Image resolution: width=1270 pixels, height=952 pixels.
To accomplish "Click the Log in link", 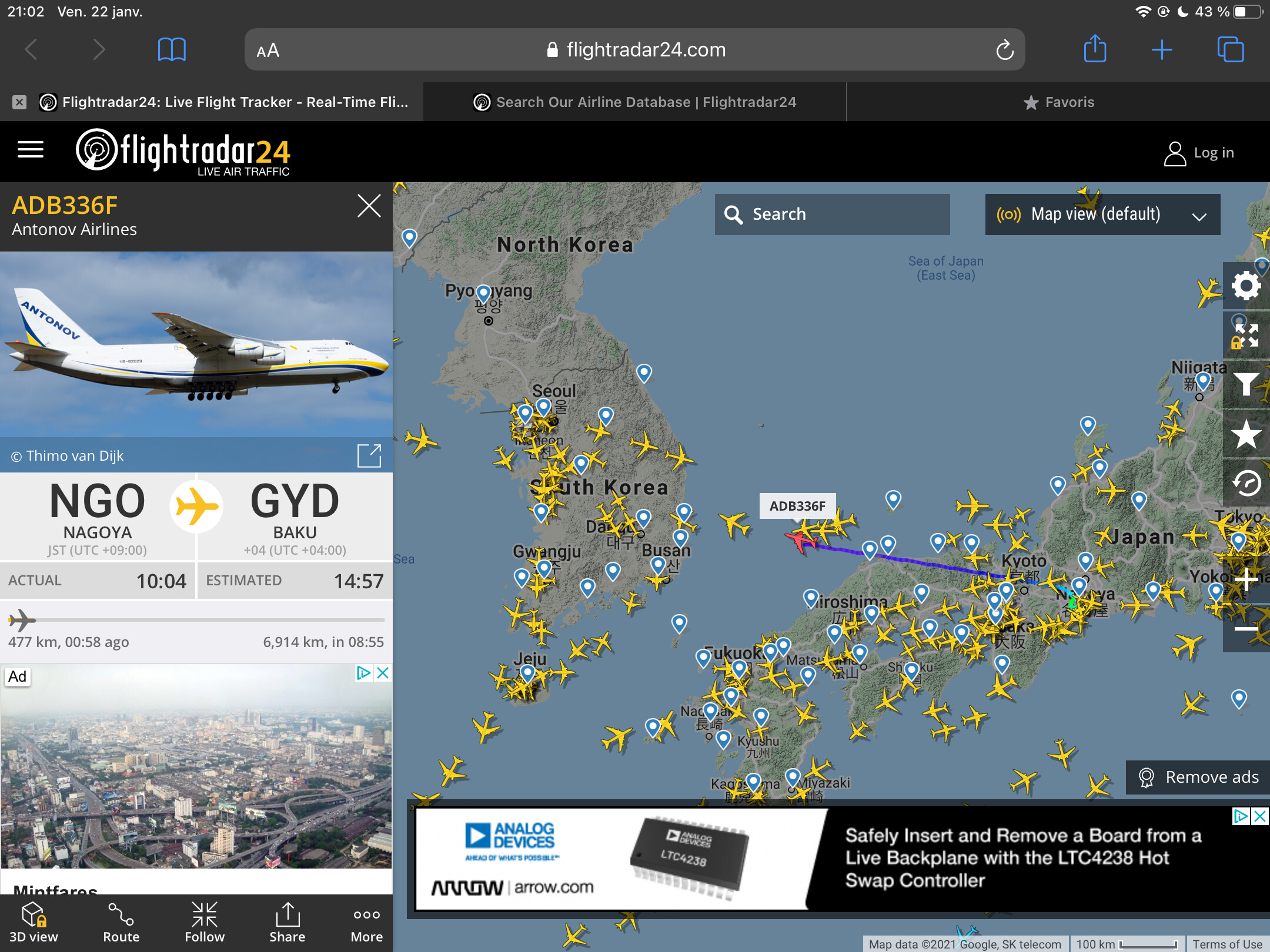I will point(1199,153).
